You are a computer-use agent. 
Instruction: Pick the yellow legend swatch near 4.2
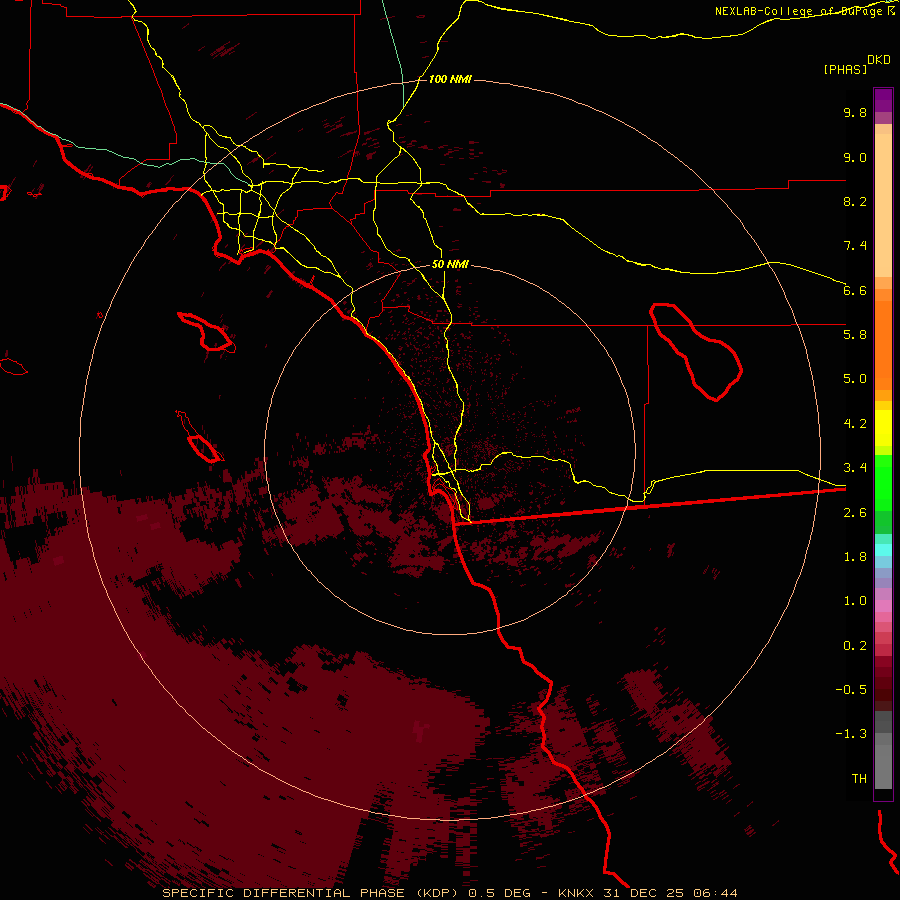pyautogui.click(x=883, y=428)
